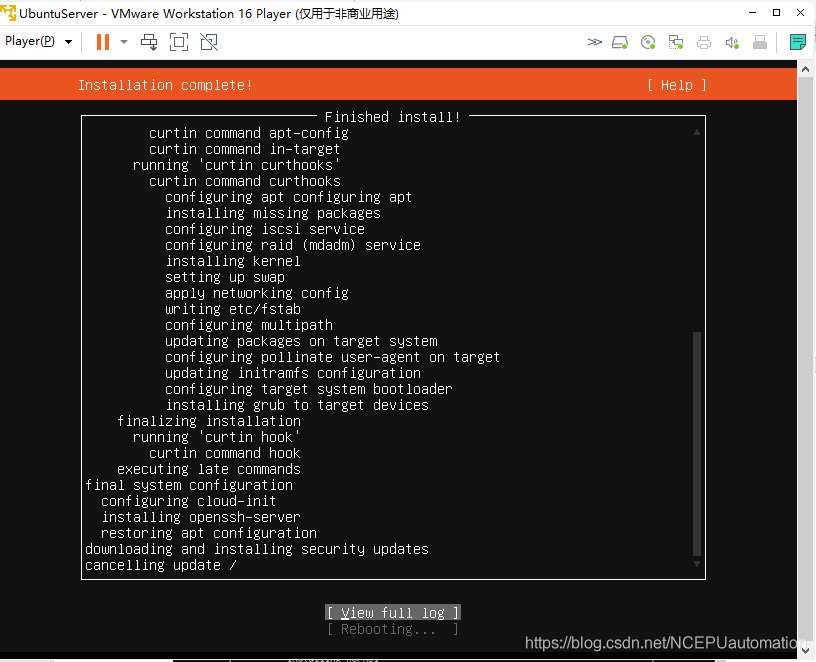Click 'Finished install!' box title
The image size is (816, 662).
click(x=393, y=117)
